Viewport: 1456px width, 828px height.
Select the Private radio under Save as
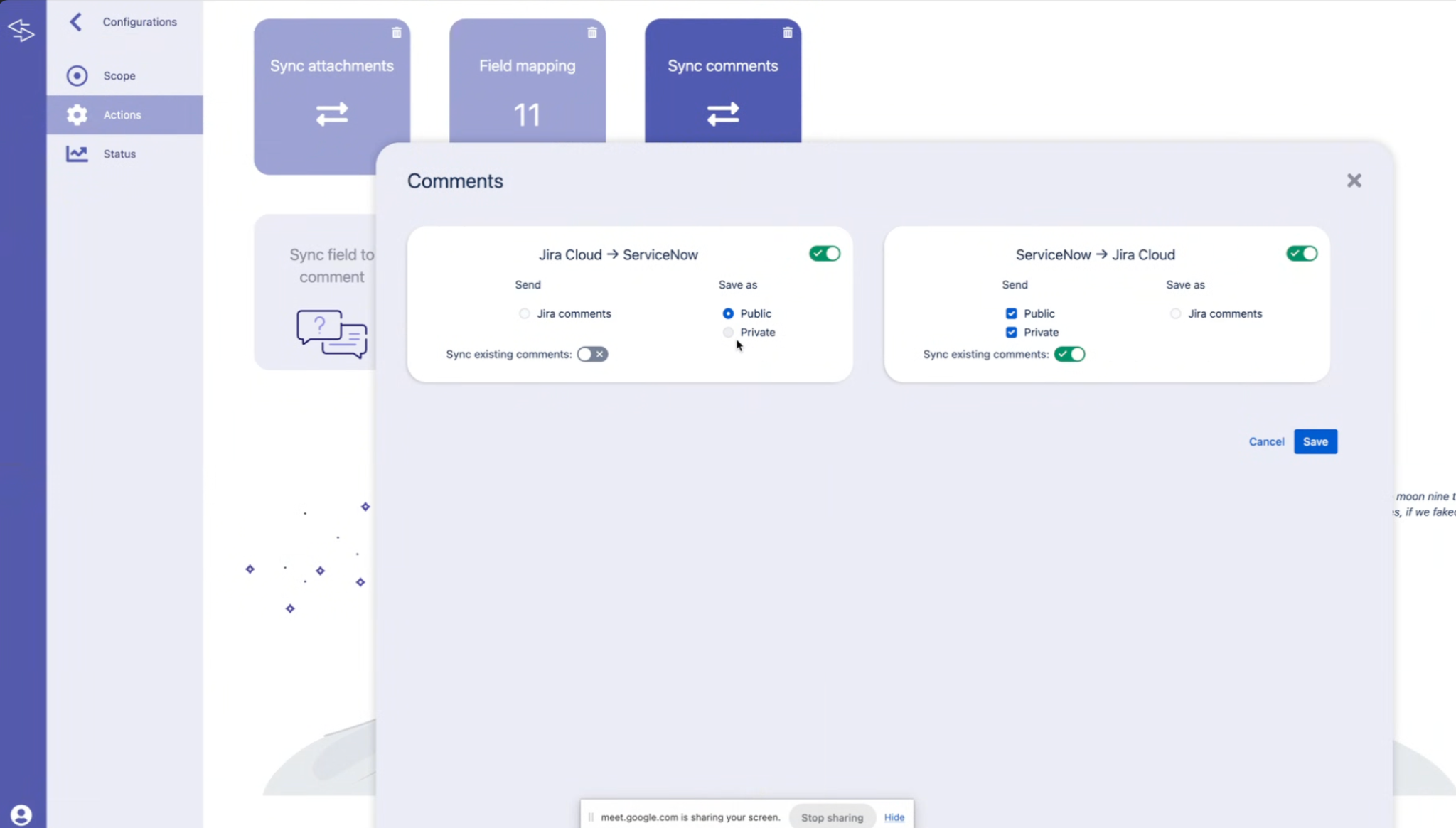click(x=728, y=332)
